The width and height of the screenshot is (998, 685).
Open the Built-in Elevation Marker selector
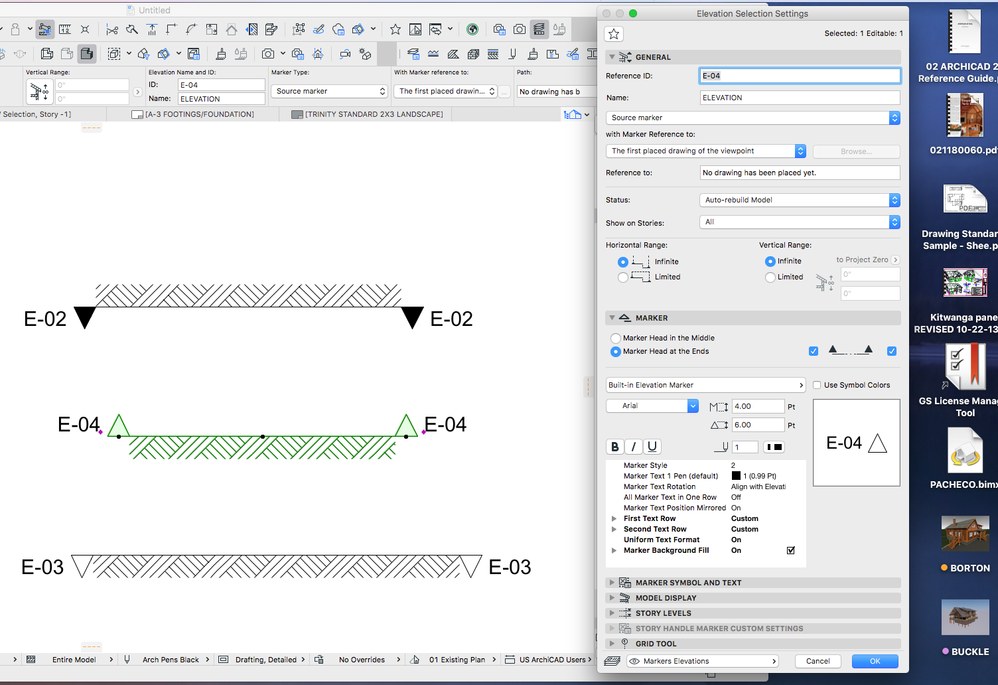click(706, 385)
